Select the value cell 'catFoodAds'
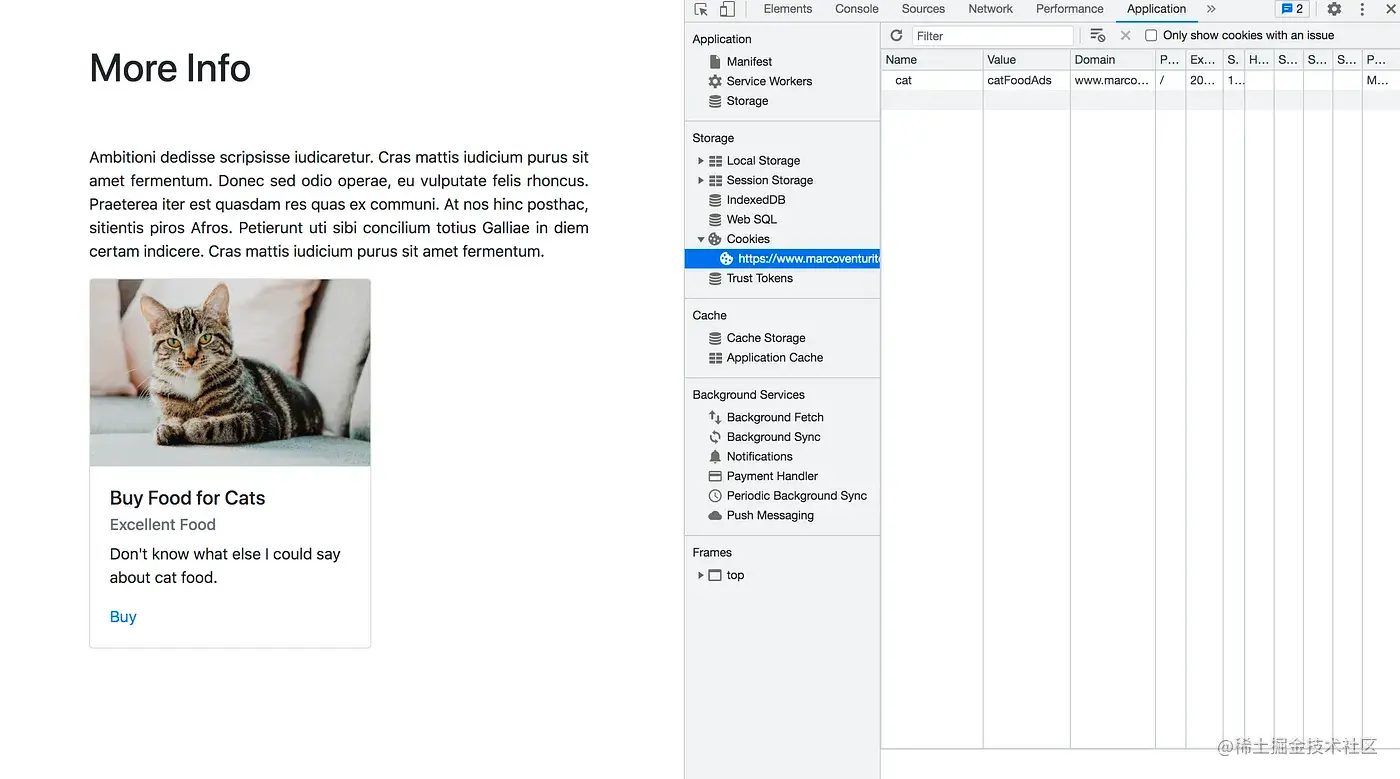The height and width of the screenshot is (779, 1400). pos(1027,80)
